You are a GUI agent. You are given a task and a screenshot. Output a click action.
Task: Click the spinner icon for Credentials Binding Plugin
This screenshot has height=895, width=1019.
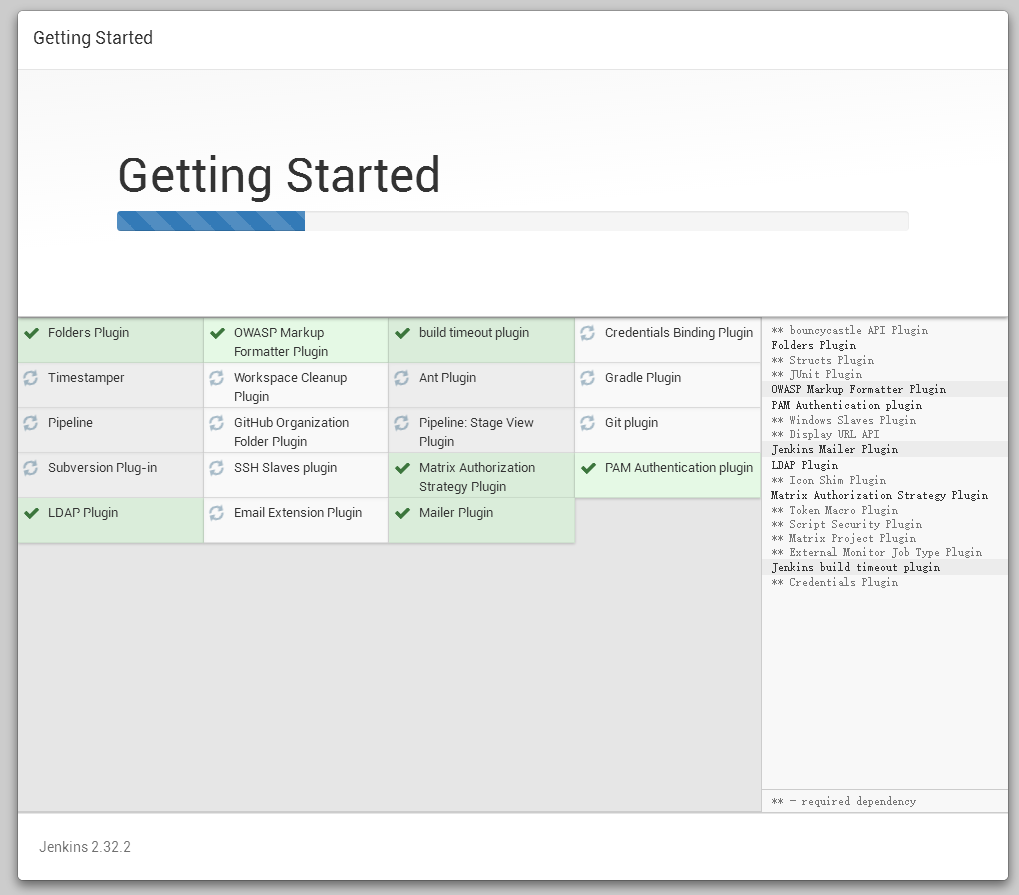pos(587,333)
